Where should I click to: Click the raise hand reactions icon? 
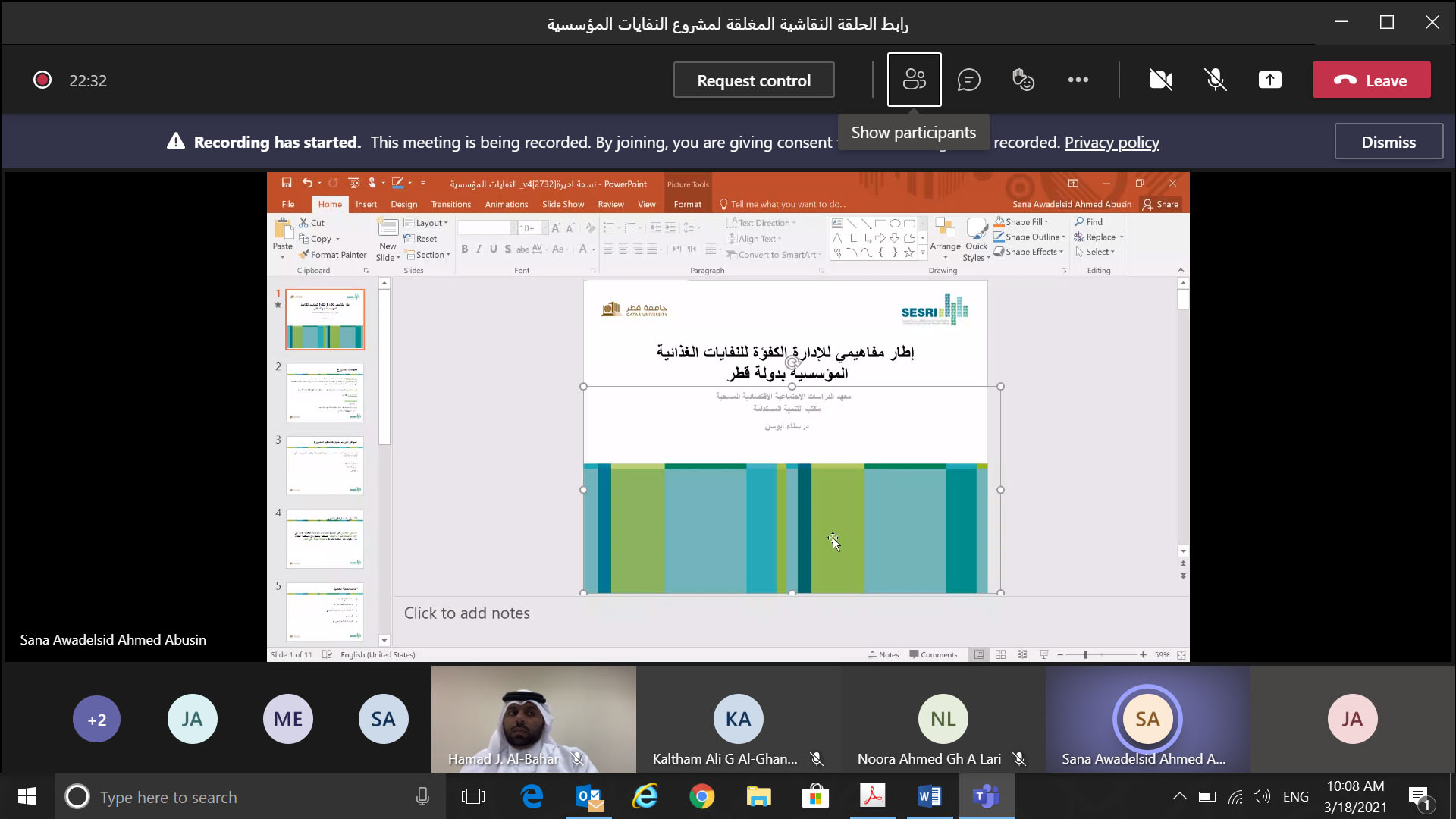1023,80
